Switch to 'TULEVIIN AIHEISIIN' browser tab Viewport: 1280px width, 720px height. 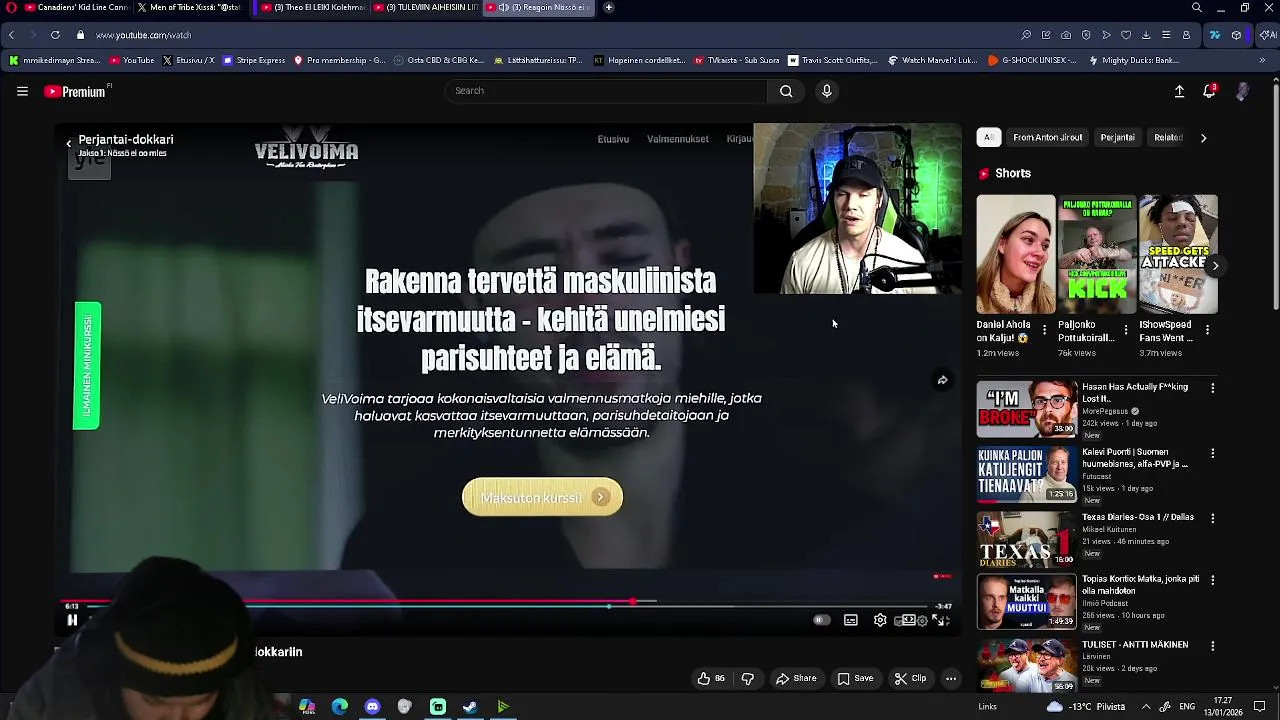[x=425, y=7]
